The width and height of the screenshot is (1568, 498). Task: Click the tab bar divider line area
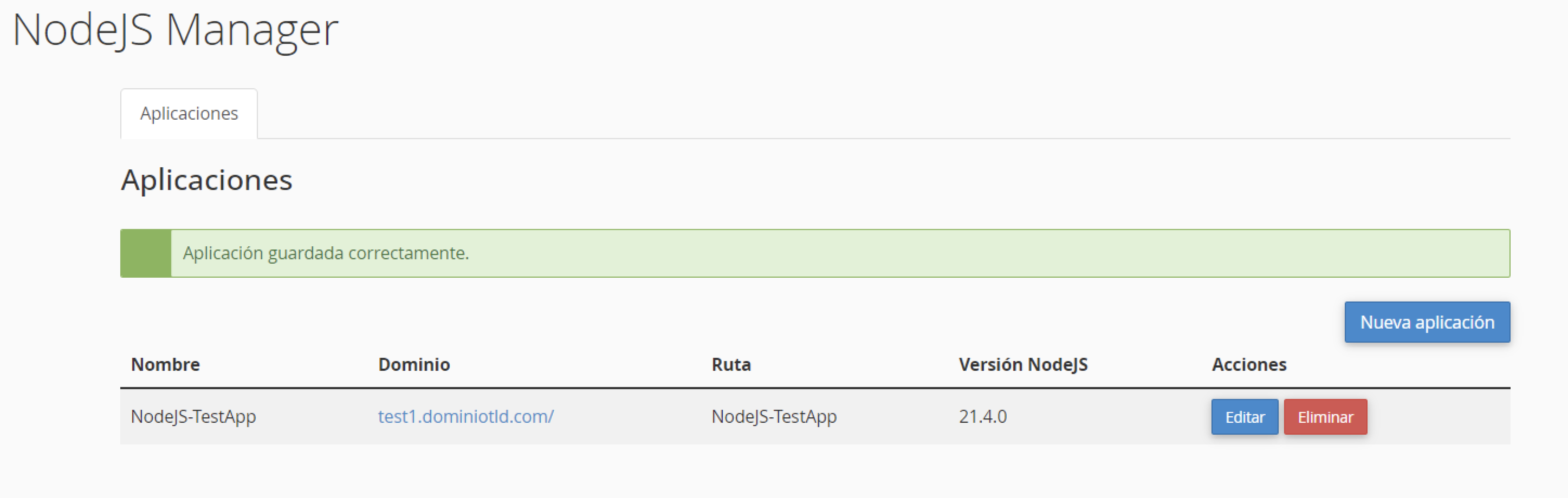tap(884, 138)
